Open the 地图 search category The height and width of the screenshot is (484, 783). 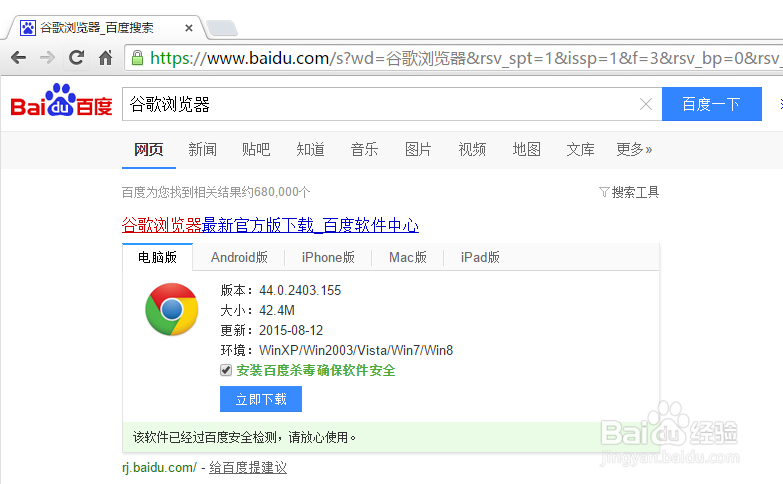(526, 149)
